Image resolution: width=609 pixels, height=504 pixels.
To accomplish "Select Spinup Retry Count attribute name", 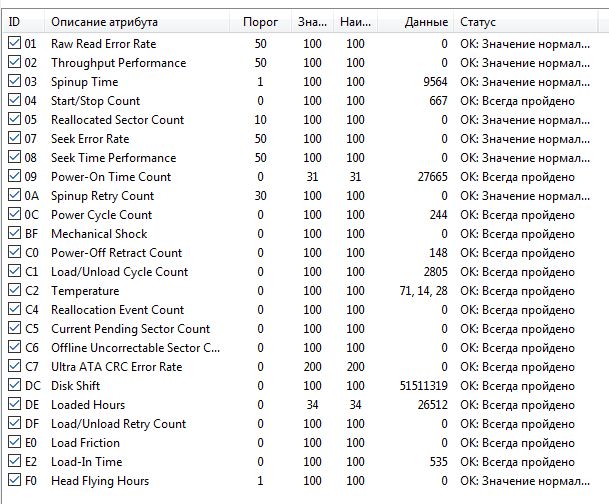I will [103, 196].
